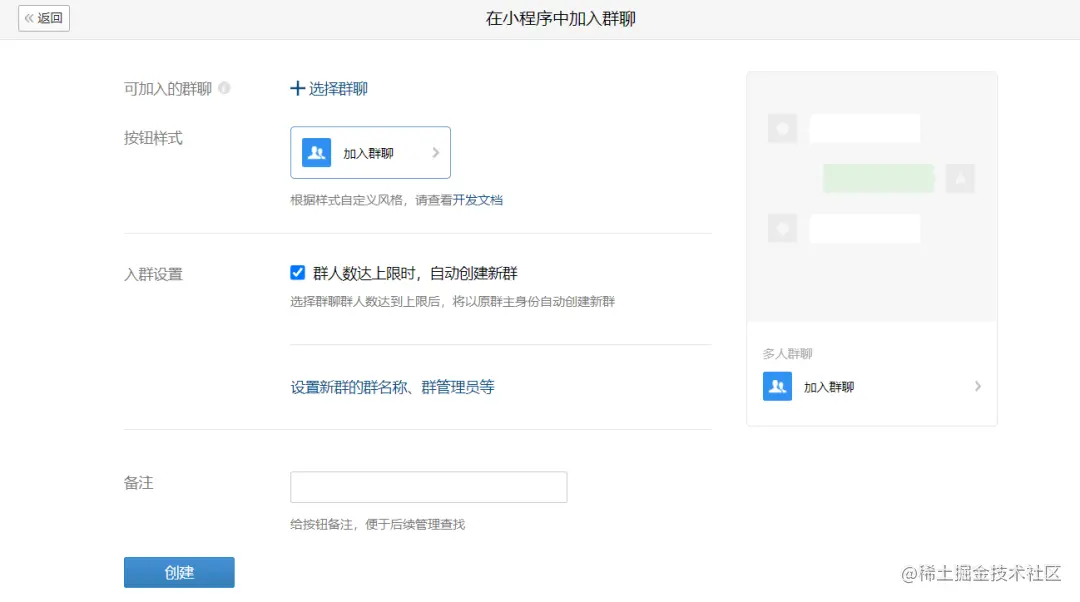Click the chevron arrow in the preview panel

977,386
